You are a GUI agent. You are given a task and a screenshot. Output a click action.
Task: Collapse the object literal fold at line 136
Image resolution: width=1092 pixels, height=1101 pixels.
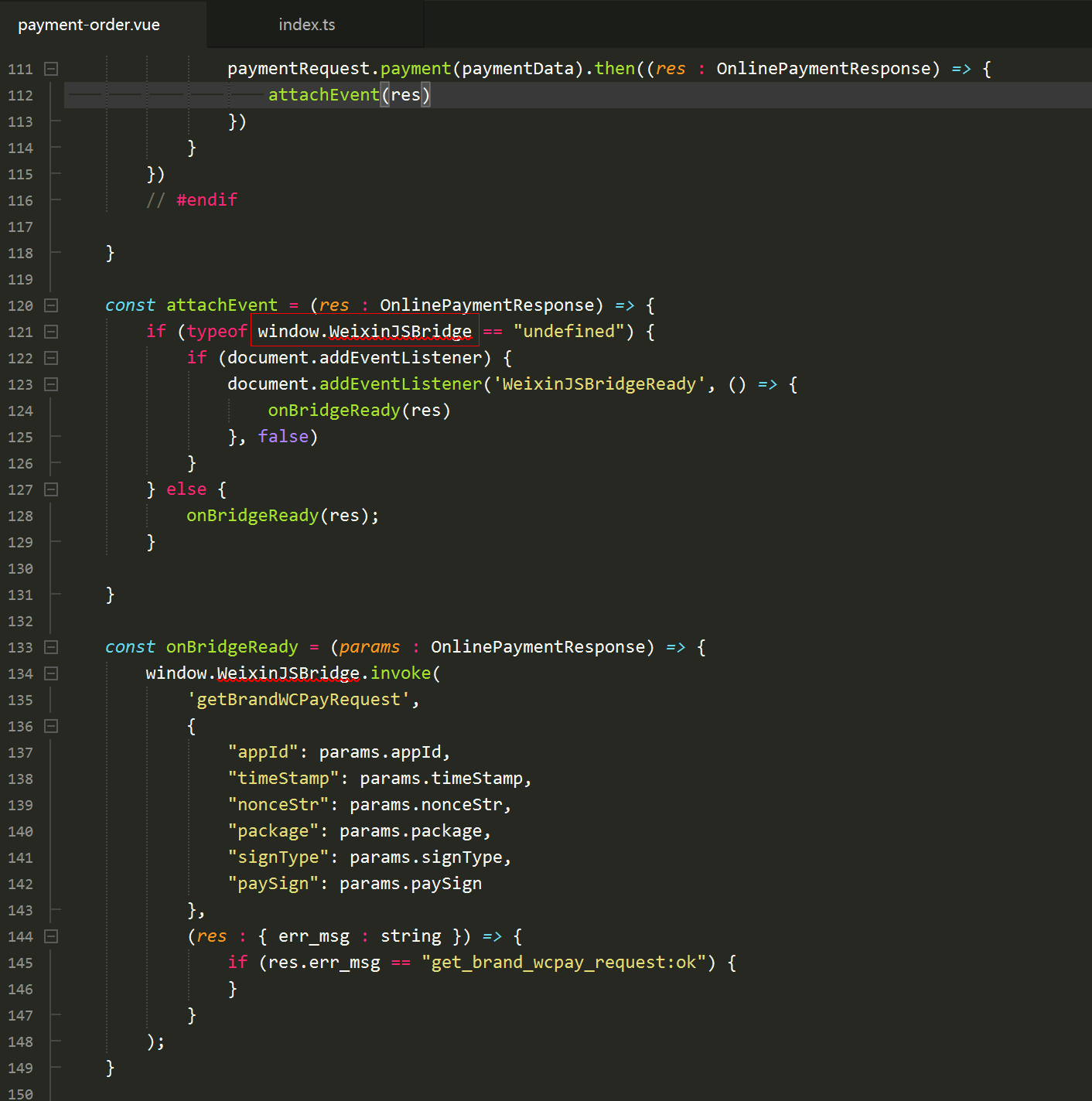(x=51, y=726)
